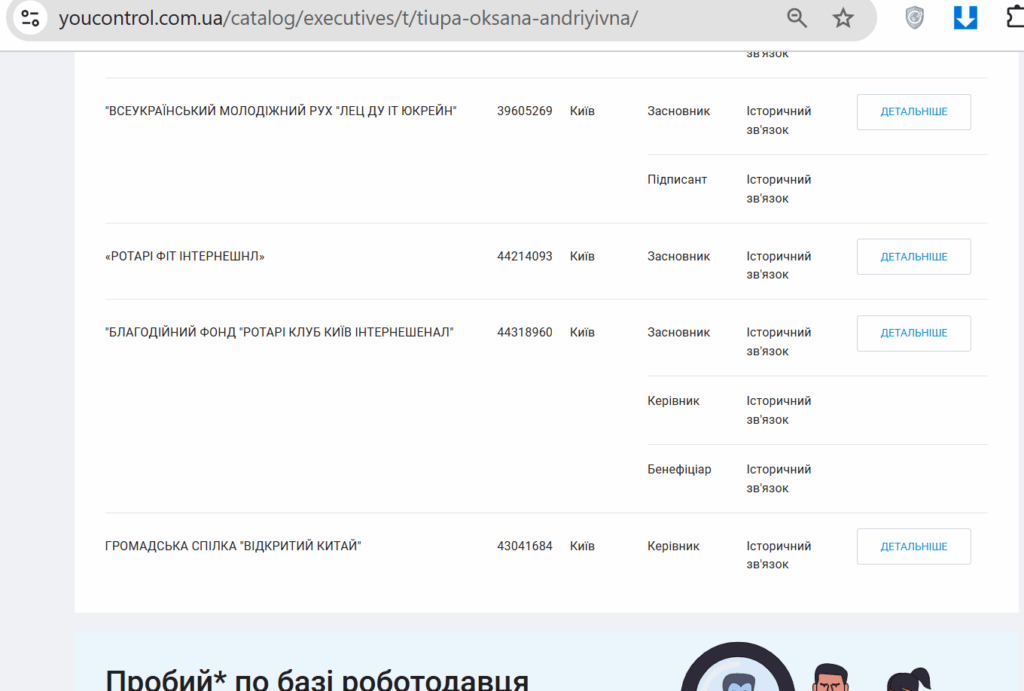Click Київ in the 43041684 row
The width and height of the screenshot is (1024, 691).
[582, 546]
